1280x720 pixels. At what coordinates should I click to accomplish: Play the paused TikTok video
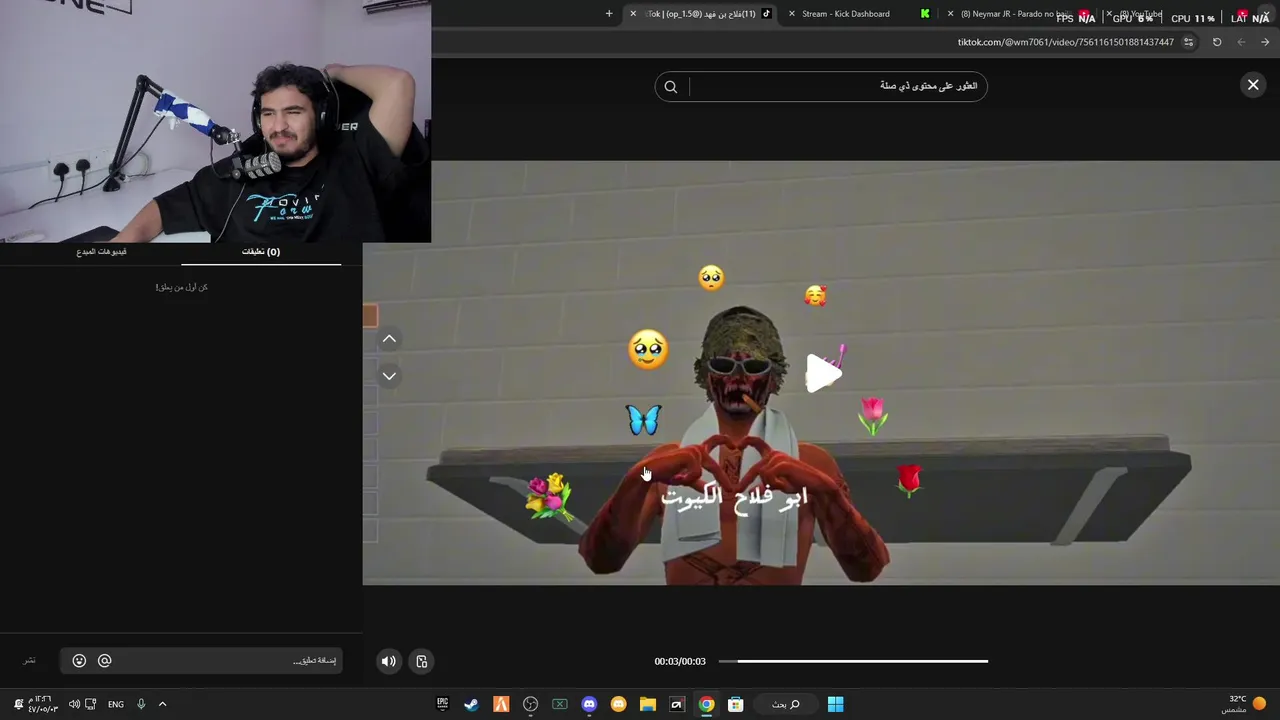coord(824,373)
